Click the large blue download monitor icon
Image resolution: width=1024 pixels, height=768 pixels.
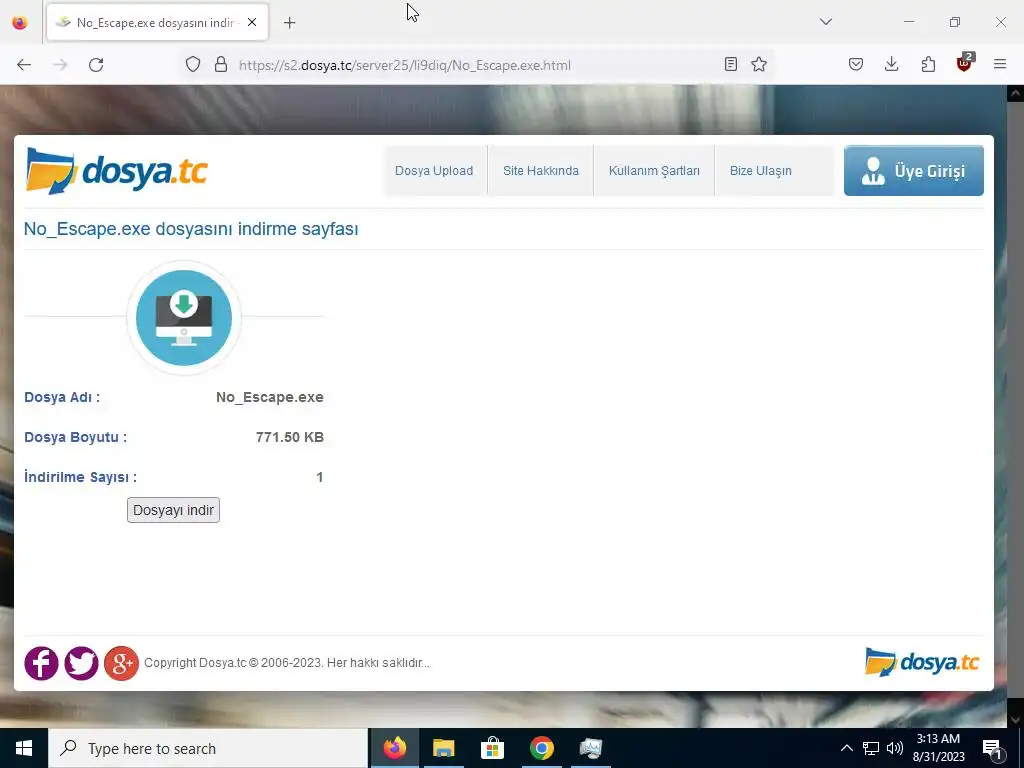pyautogui.click(x=184, y=318)
